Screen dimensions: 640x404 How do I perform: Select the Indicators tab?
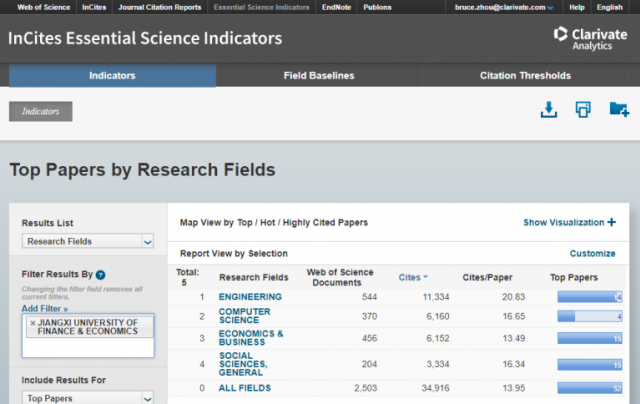pos(112,76)
